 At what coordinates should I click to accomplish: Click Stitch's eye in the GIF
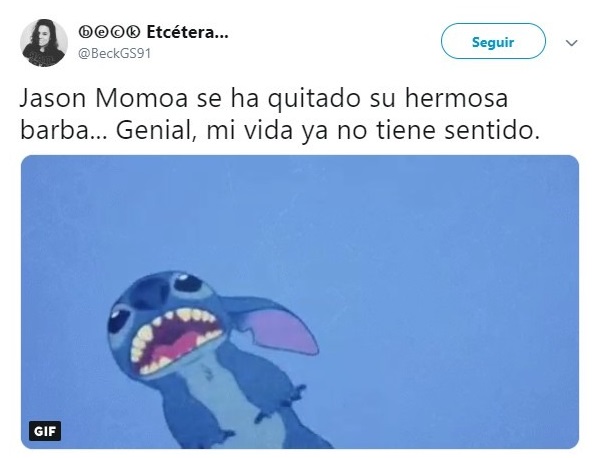[187, 283]
